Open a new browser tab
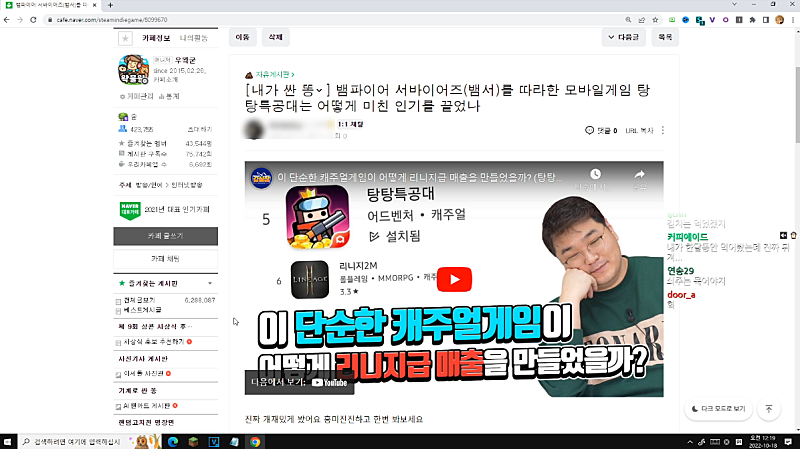800x449 pixels. coord(110,5)
